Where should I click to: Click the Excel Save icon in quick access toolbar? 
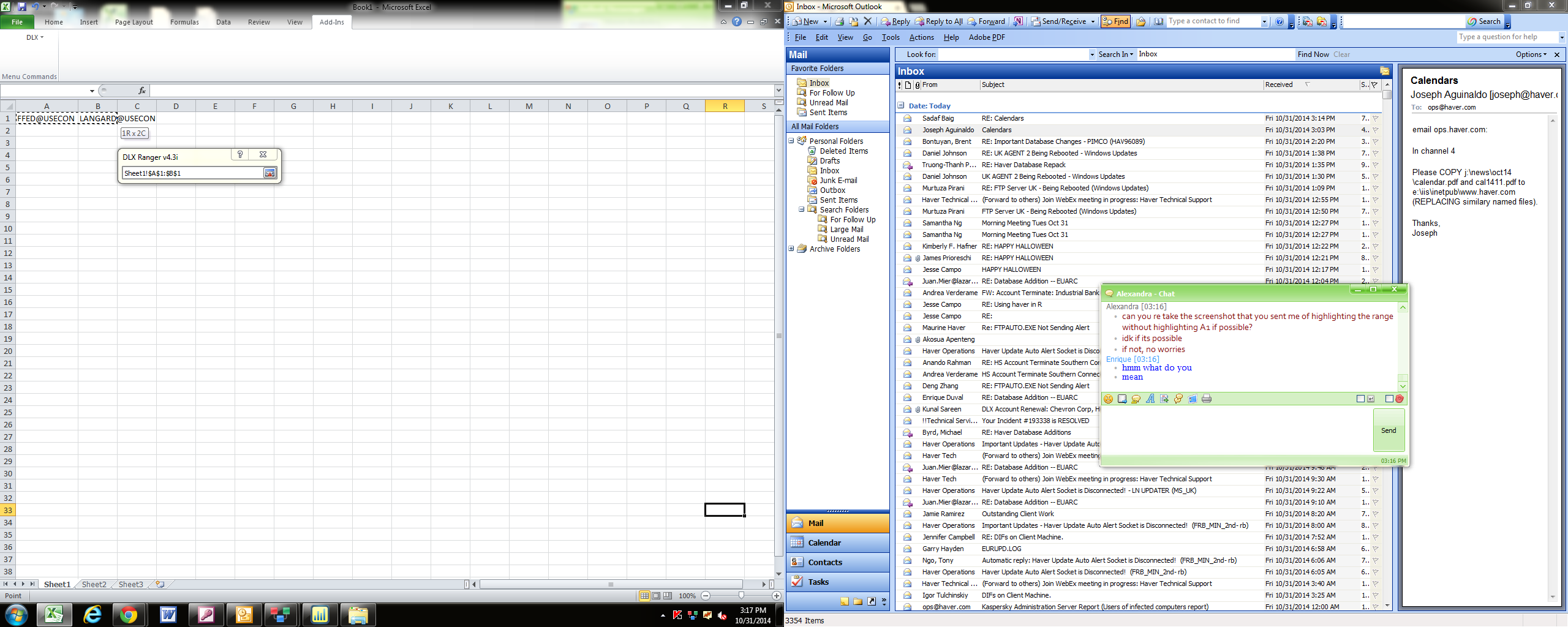point(22,7)
